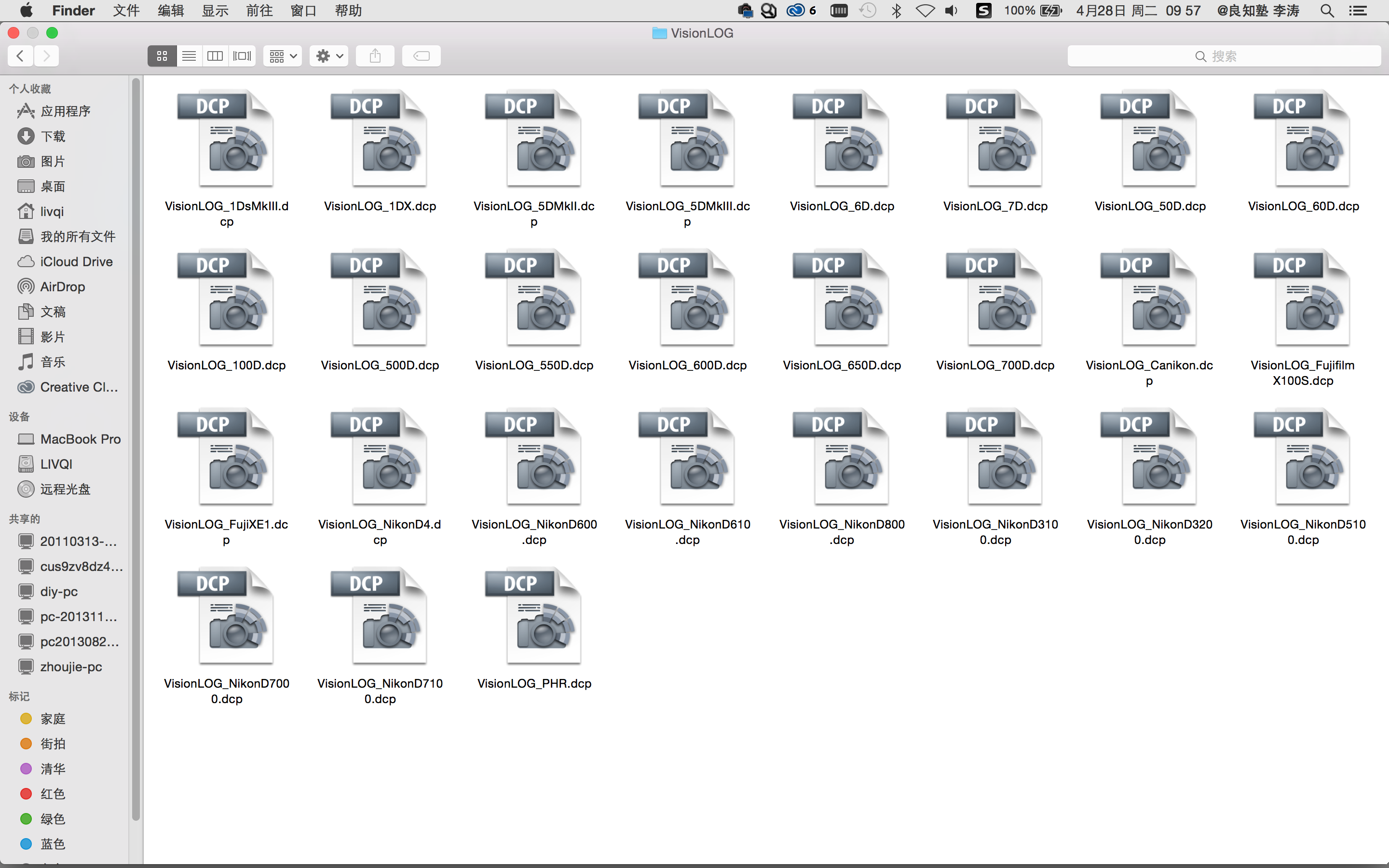This screenshot has width=1389, height=868.
Task: Click the search field
Action: click(1224, 55)
